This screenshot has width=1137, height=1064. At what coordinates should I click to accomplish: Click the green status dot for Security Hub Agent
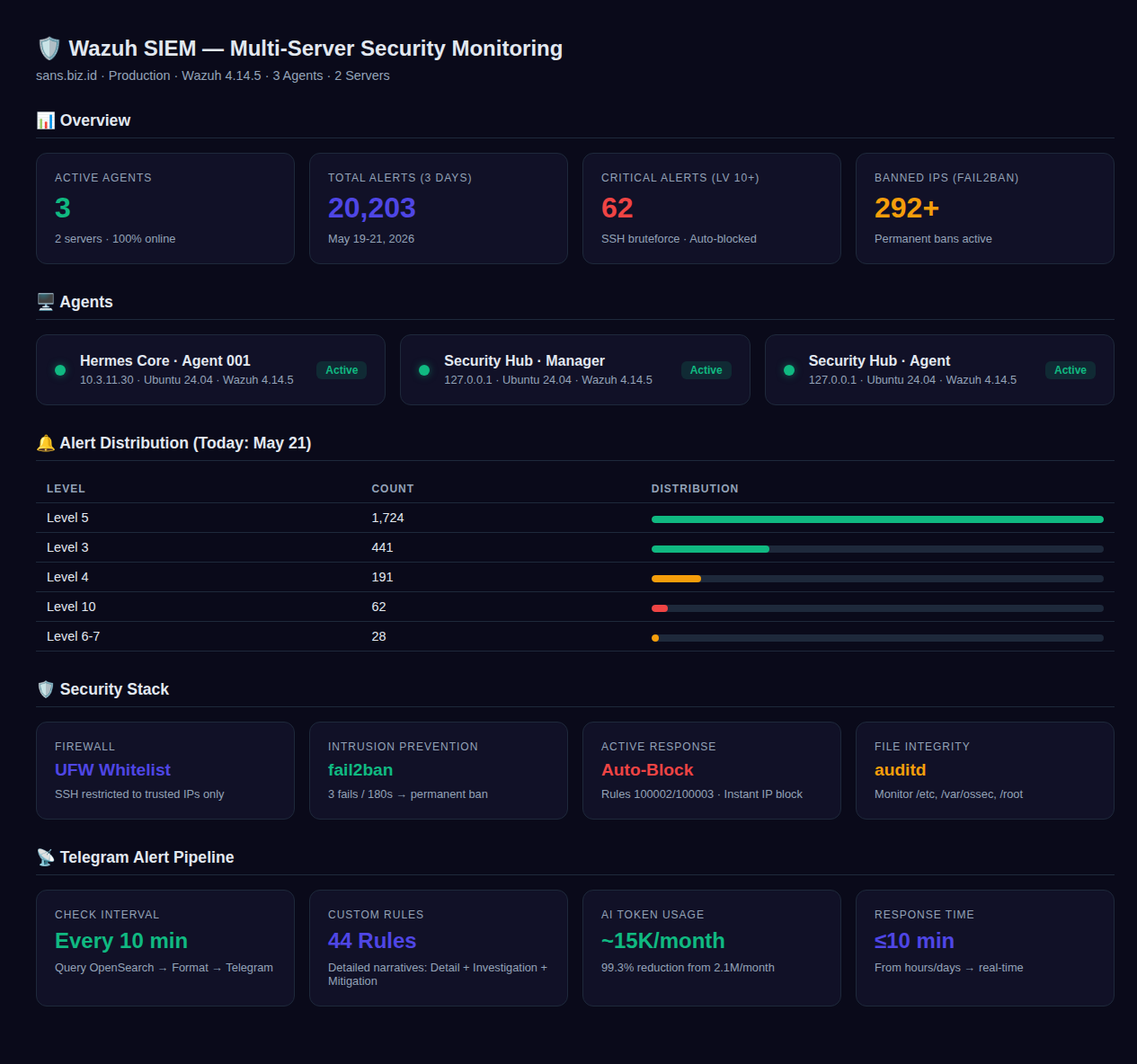pos(789,370)
